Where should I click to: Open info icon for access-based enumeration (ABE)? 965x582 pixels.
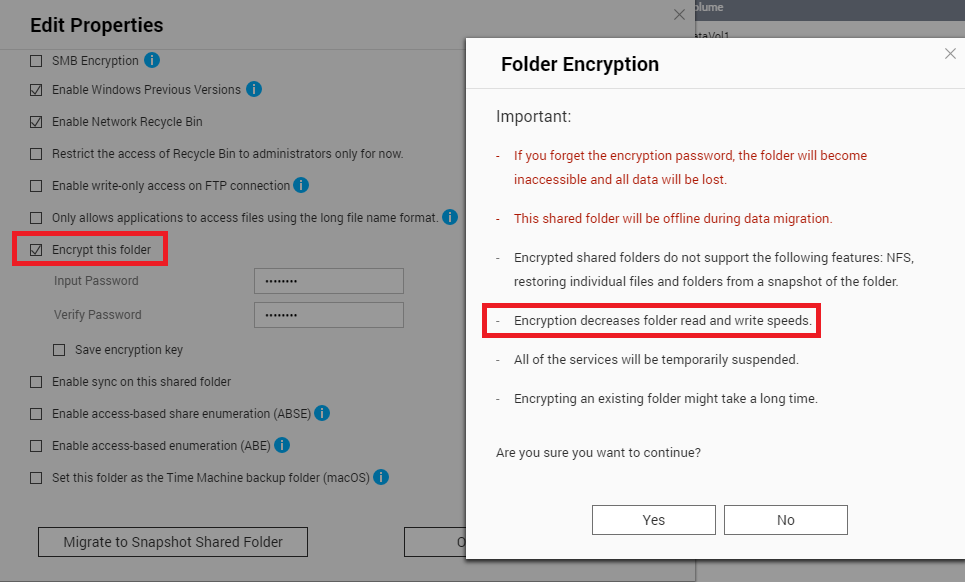(x=282, y=445)
